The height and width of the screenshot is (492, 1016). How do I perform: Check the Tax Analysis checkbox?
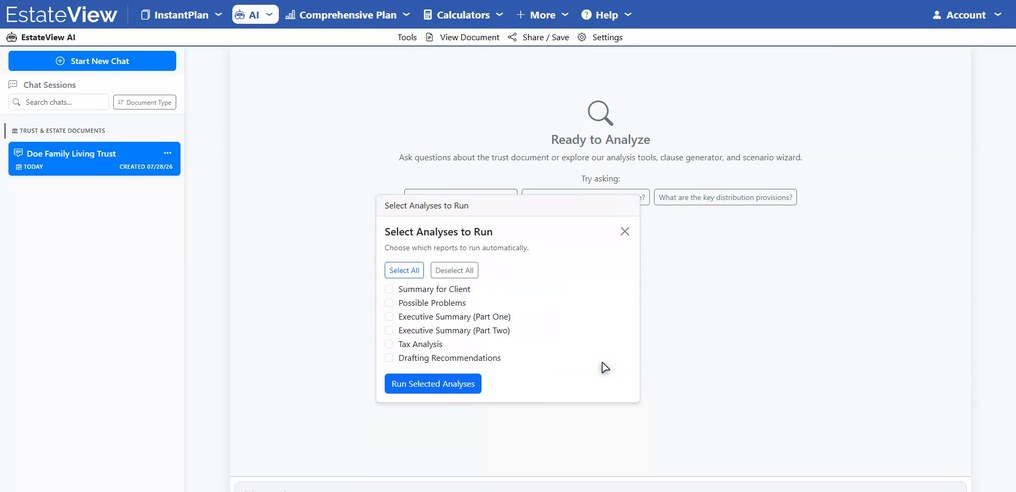click(x=389, y=344)
